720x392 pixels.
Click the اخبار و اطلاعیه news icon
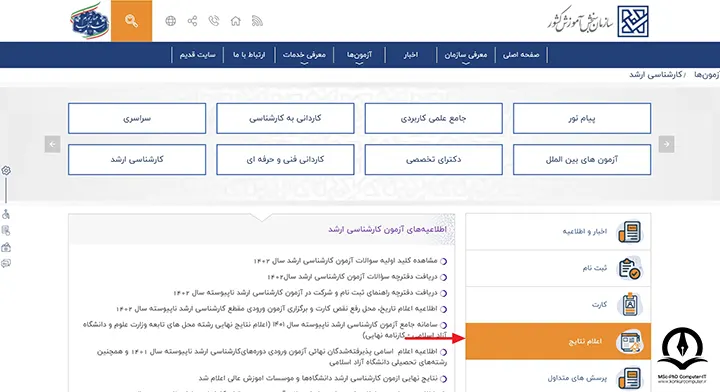[x=630, y=232]
